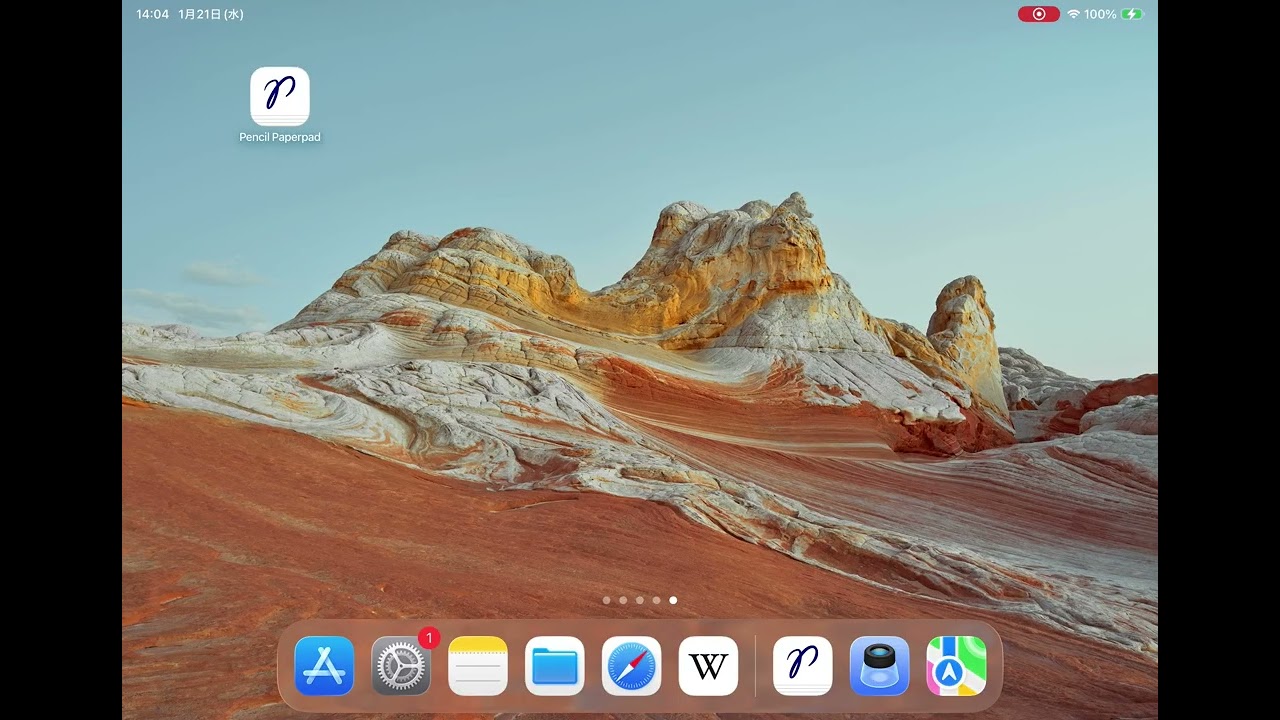Launch the Maps app from the dock

click(957, 666)
